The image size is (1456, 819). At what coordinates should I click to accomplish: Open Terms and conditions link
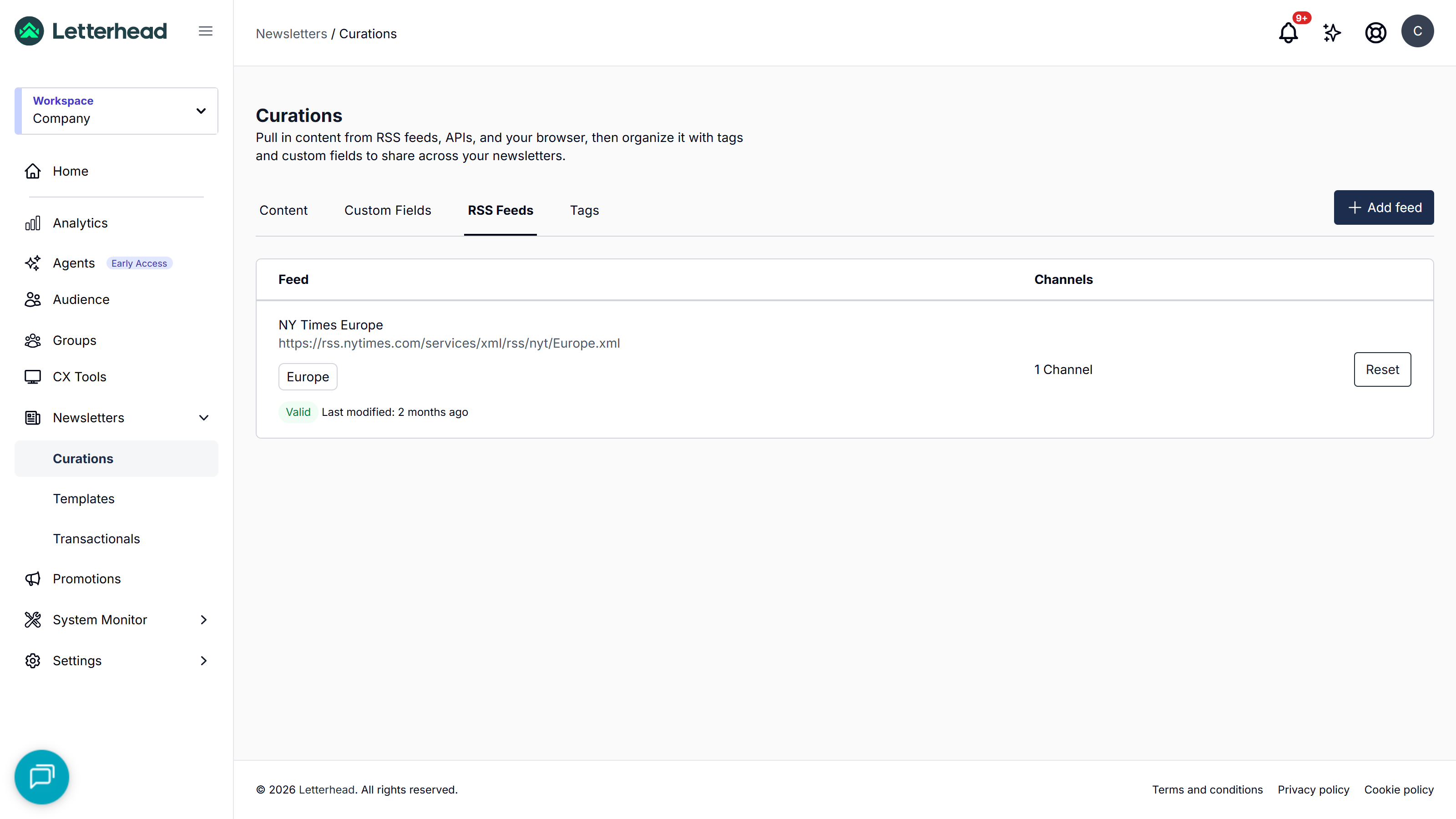point(1207,789)
